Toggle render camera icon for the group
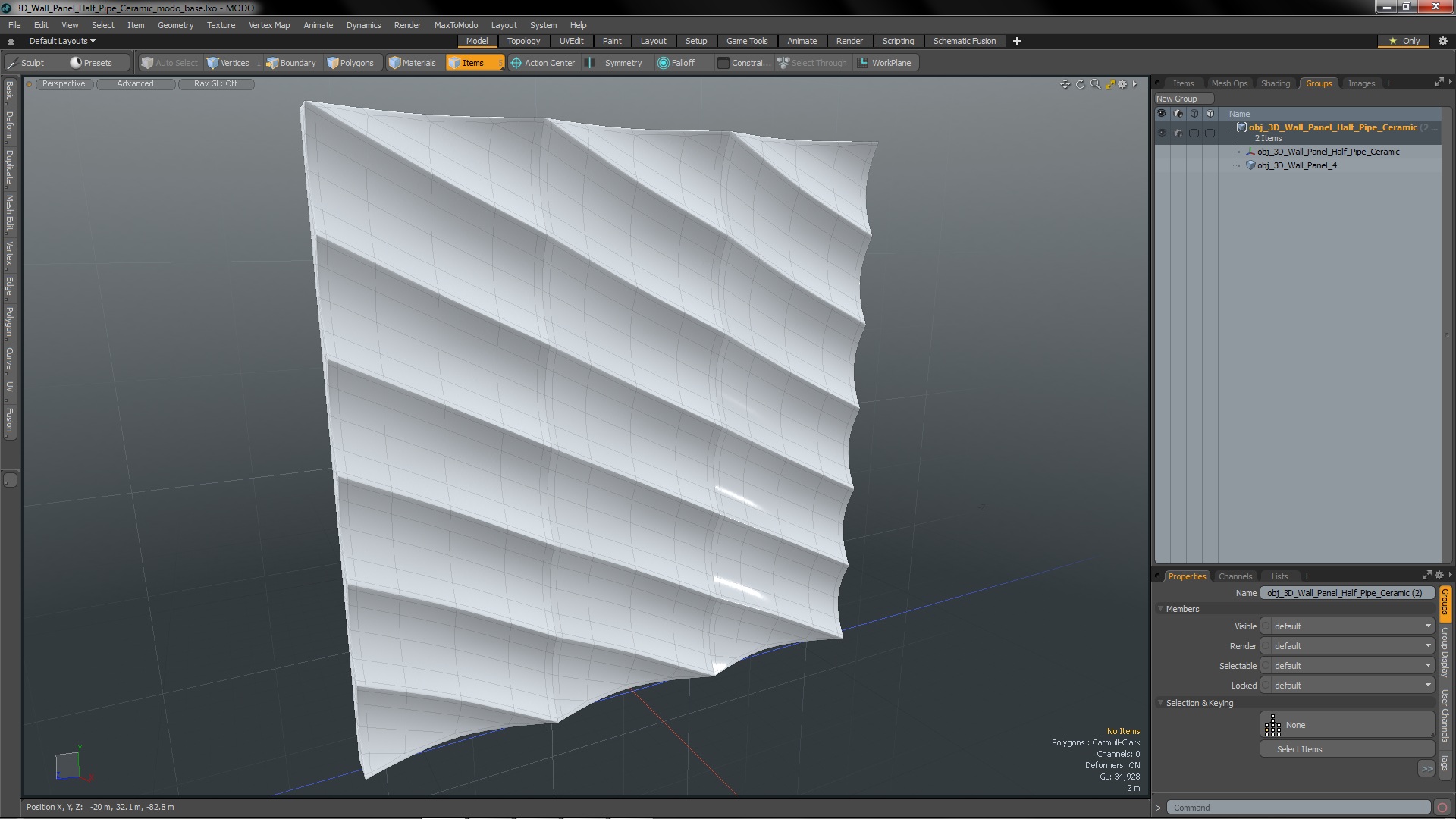Screen dimensions: 1456x819 [1178, 133]
